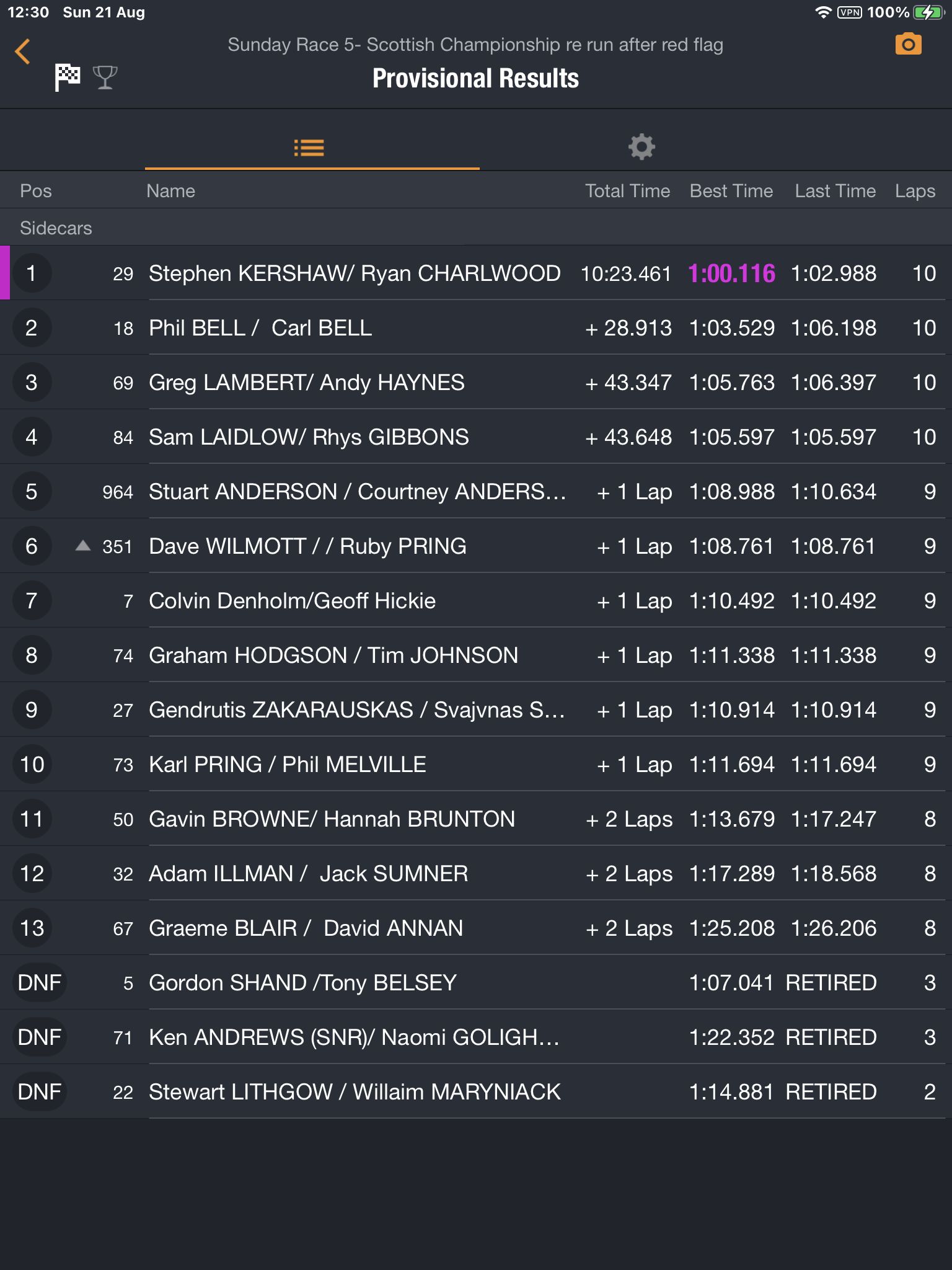This screenshot has height=1270, width=952.
Task: Expand truncated Ken ANDREWS (SNR) entry
Action: [x=354, y=1037]
